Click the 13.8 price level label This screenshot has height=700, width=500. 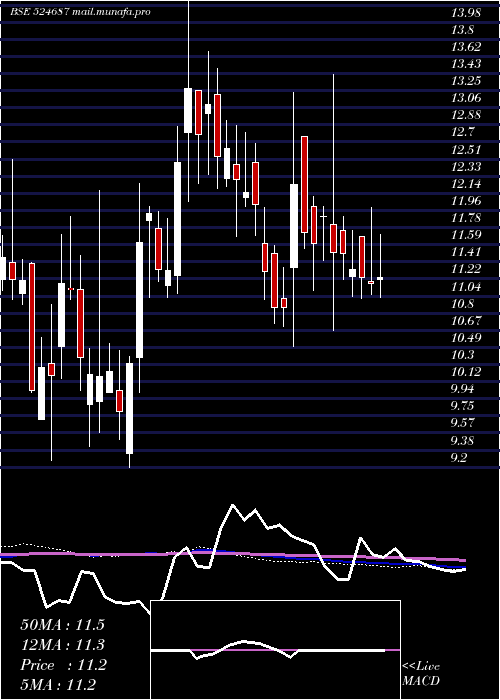coord(462,30)
